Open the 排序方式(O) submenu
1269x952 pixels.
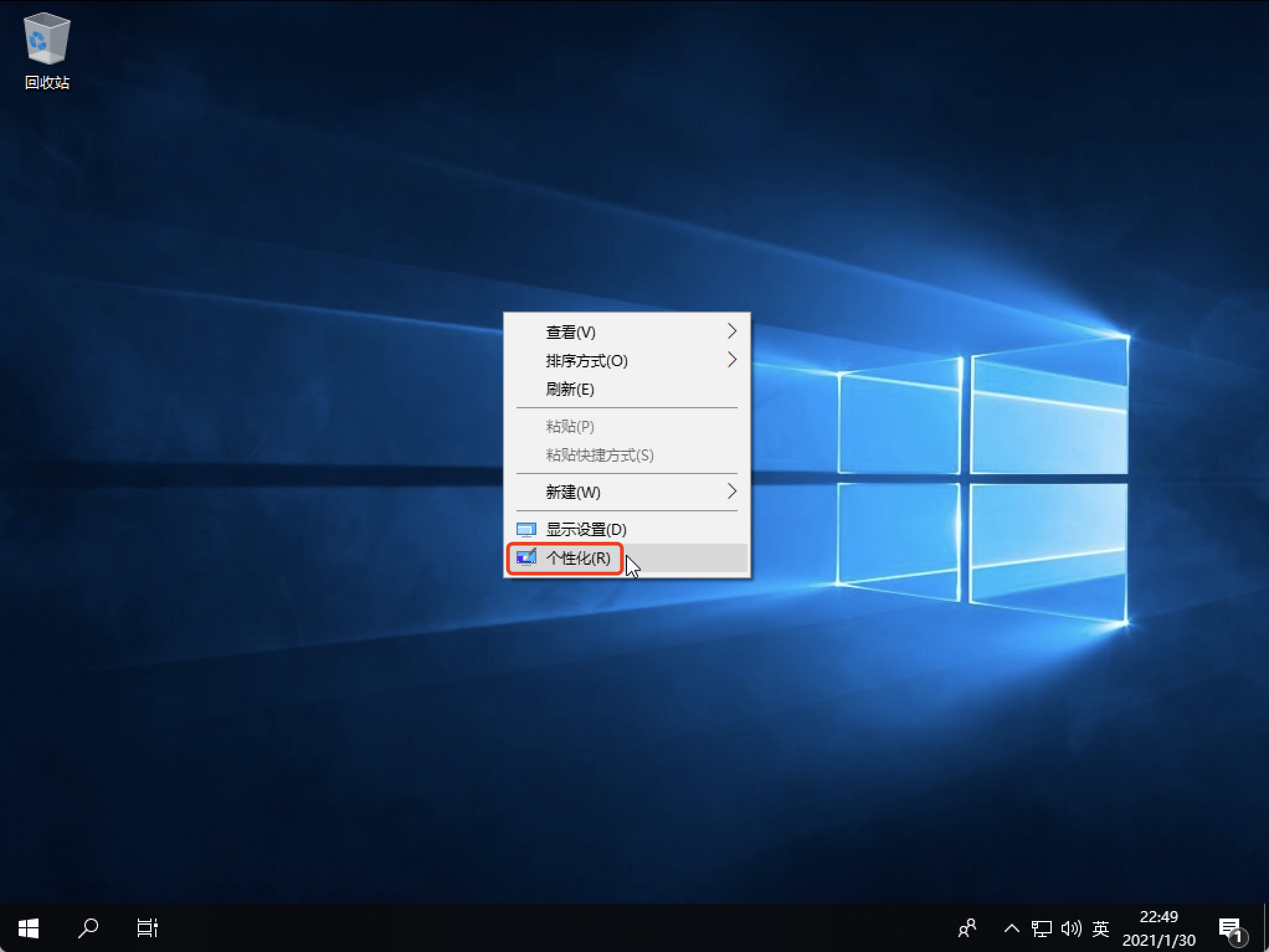tap(626, 361)
